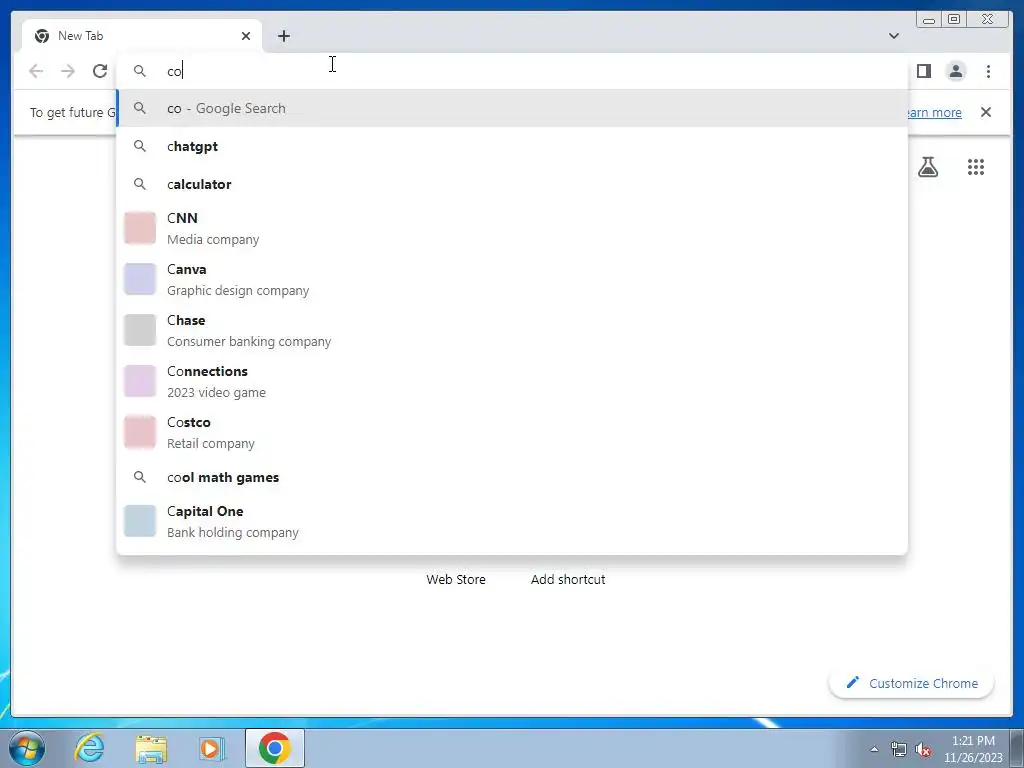This screenshot has height=768, width=1024.
Task: Show hidden tray icons arrow
Action: click(x=874, y=749)
